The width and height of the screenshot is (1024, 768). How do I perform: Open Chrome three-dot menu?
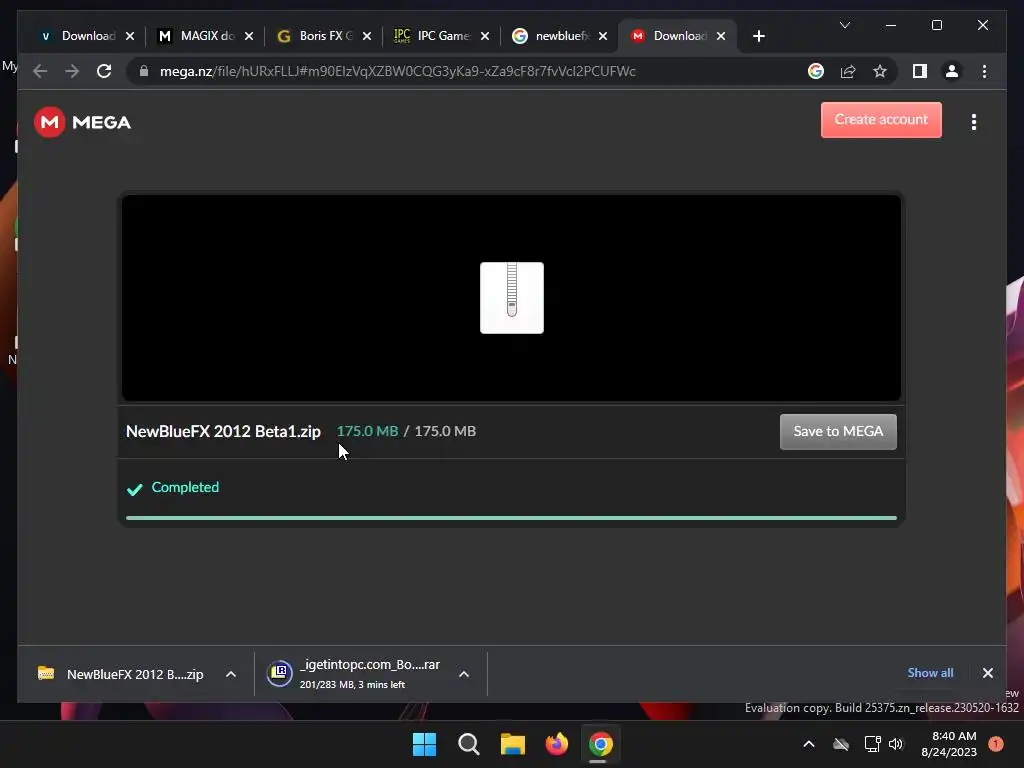tap(984, 71)
